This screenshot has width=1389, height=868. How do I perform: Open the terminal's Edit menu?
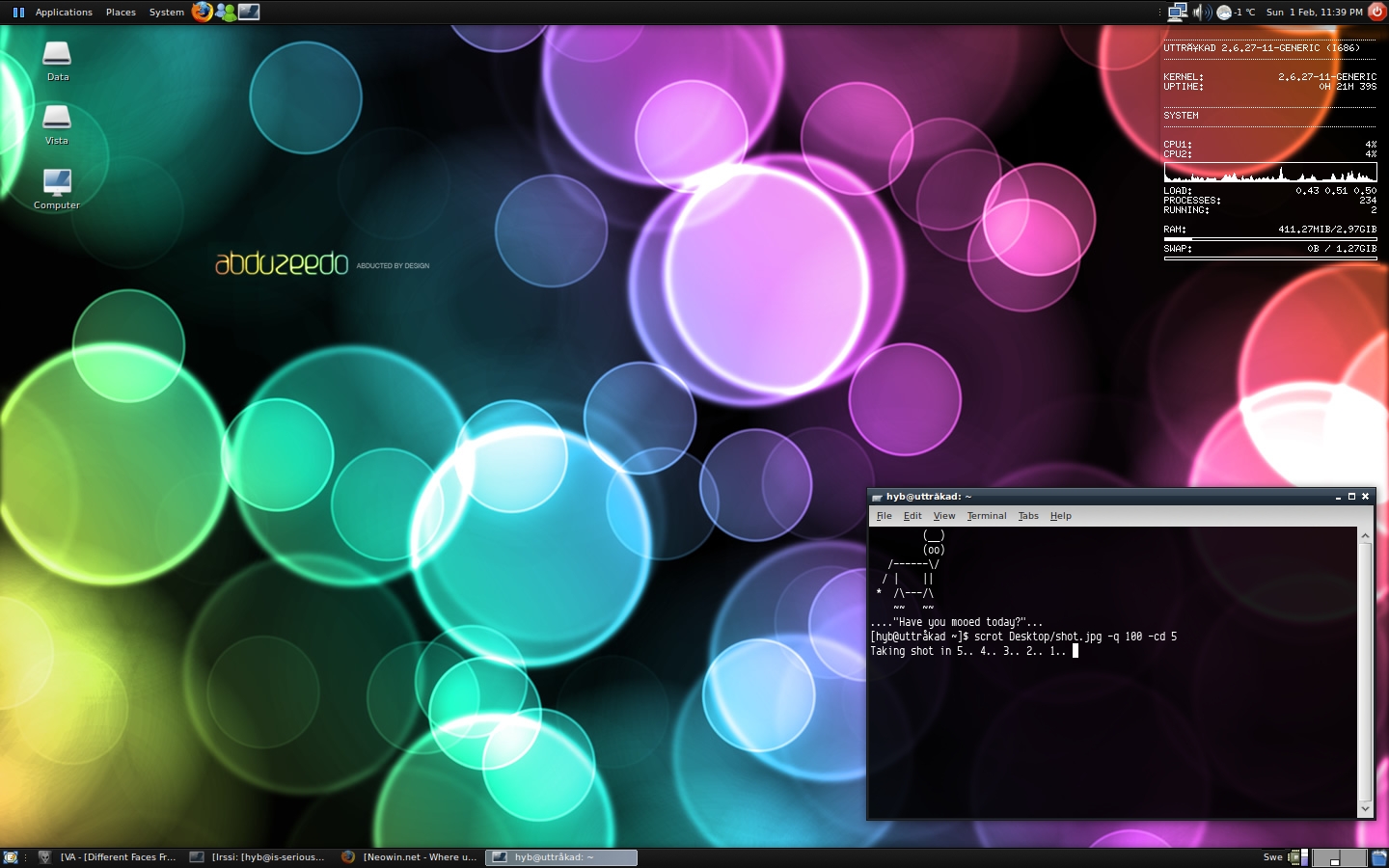[x=912, y=516]
